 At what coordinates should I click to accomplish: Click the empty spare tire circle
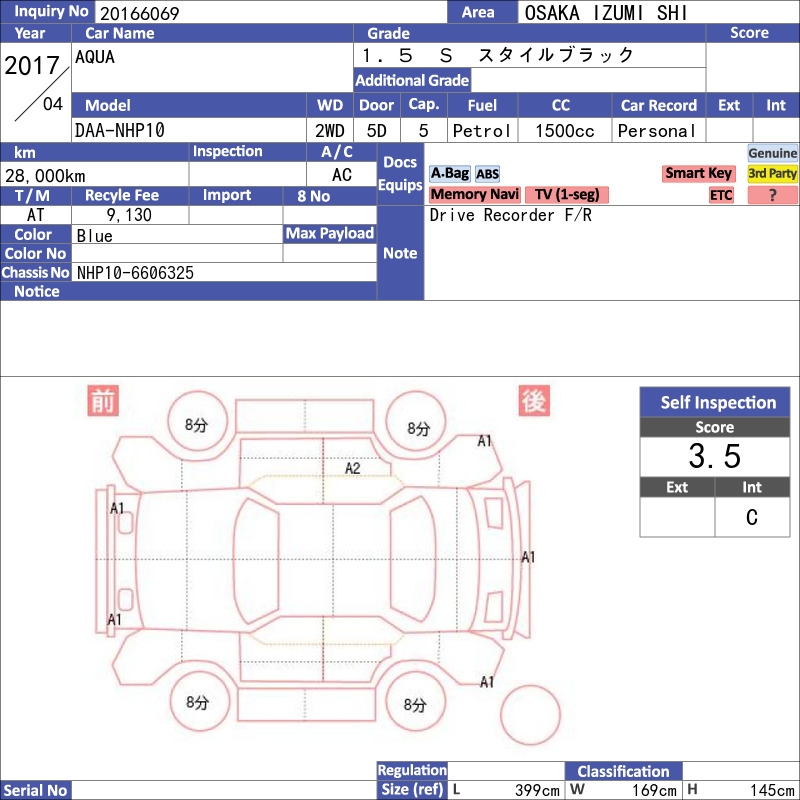[x=531, y=715]
